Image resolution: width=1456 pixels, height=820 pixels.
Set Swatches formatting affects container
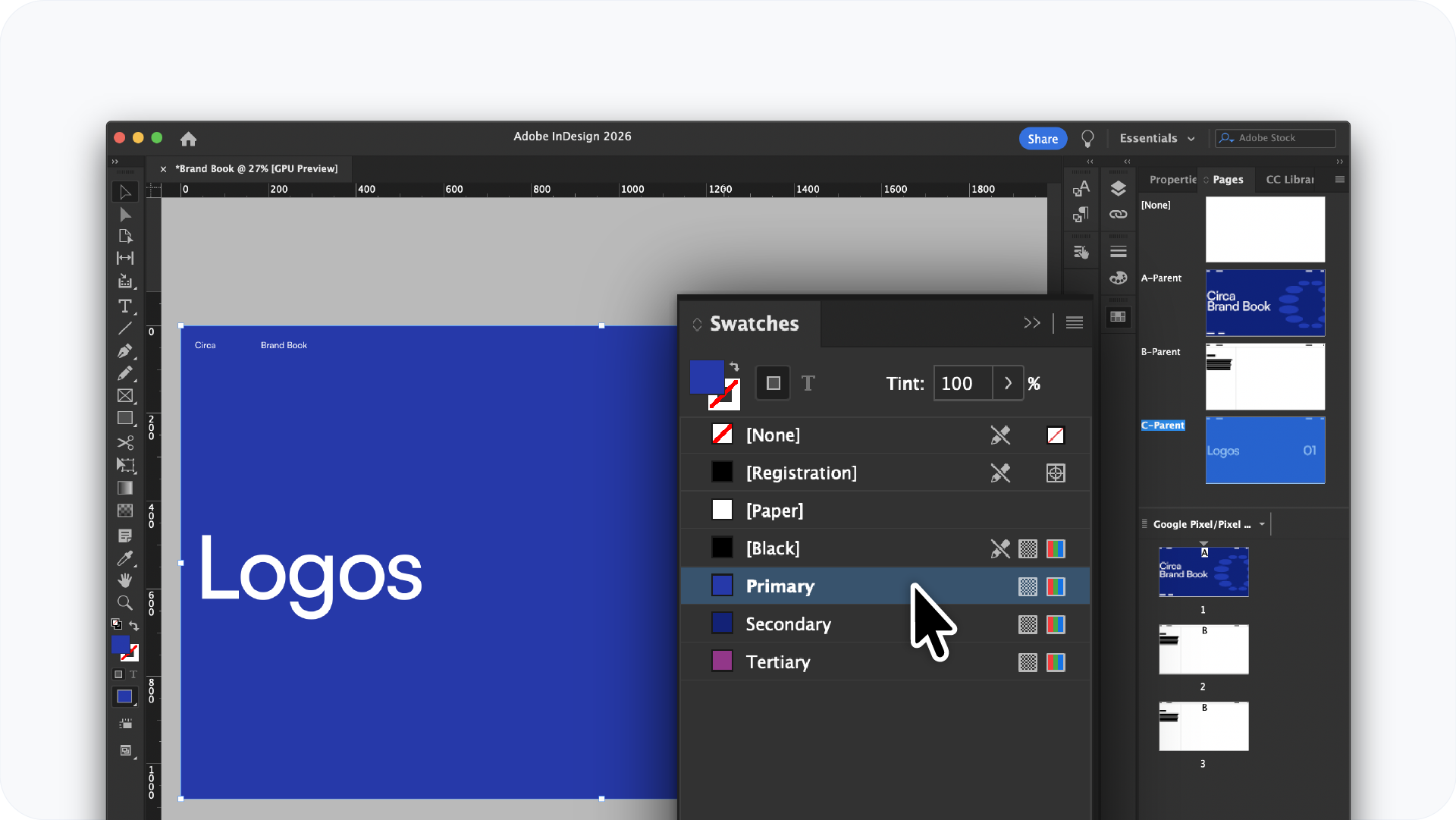[773, 383]
